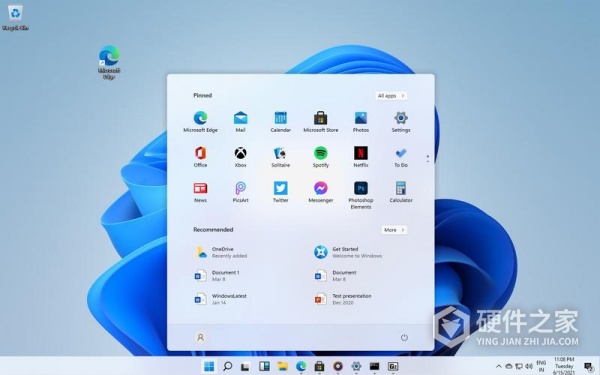This screenshot has width=600, height=375.
Task: Open the Xbox app
Action: click(240, 157)
